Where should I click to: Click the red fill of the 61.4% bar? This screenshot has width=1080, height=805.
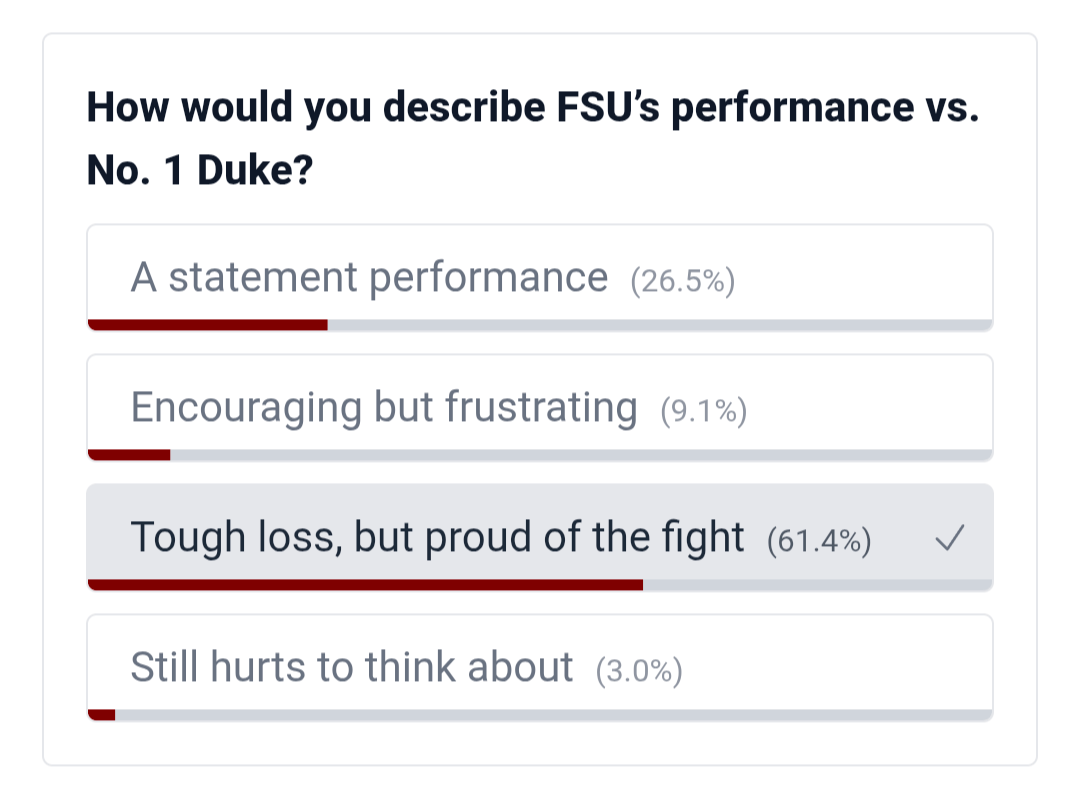coord(365,585)
